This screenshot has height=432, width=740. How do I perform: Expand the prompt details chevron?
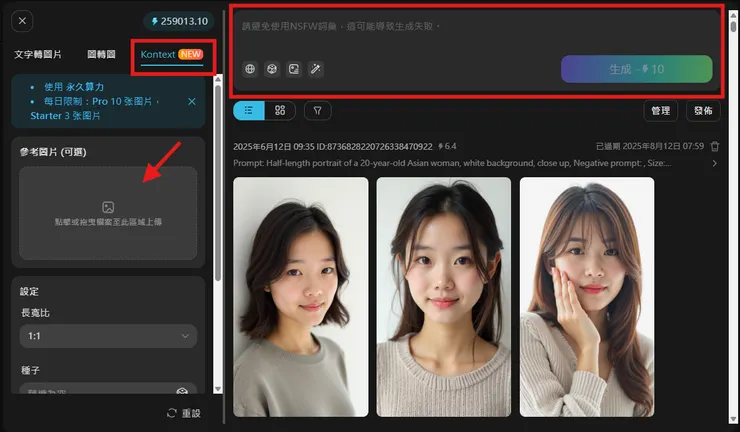[715, 163]
